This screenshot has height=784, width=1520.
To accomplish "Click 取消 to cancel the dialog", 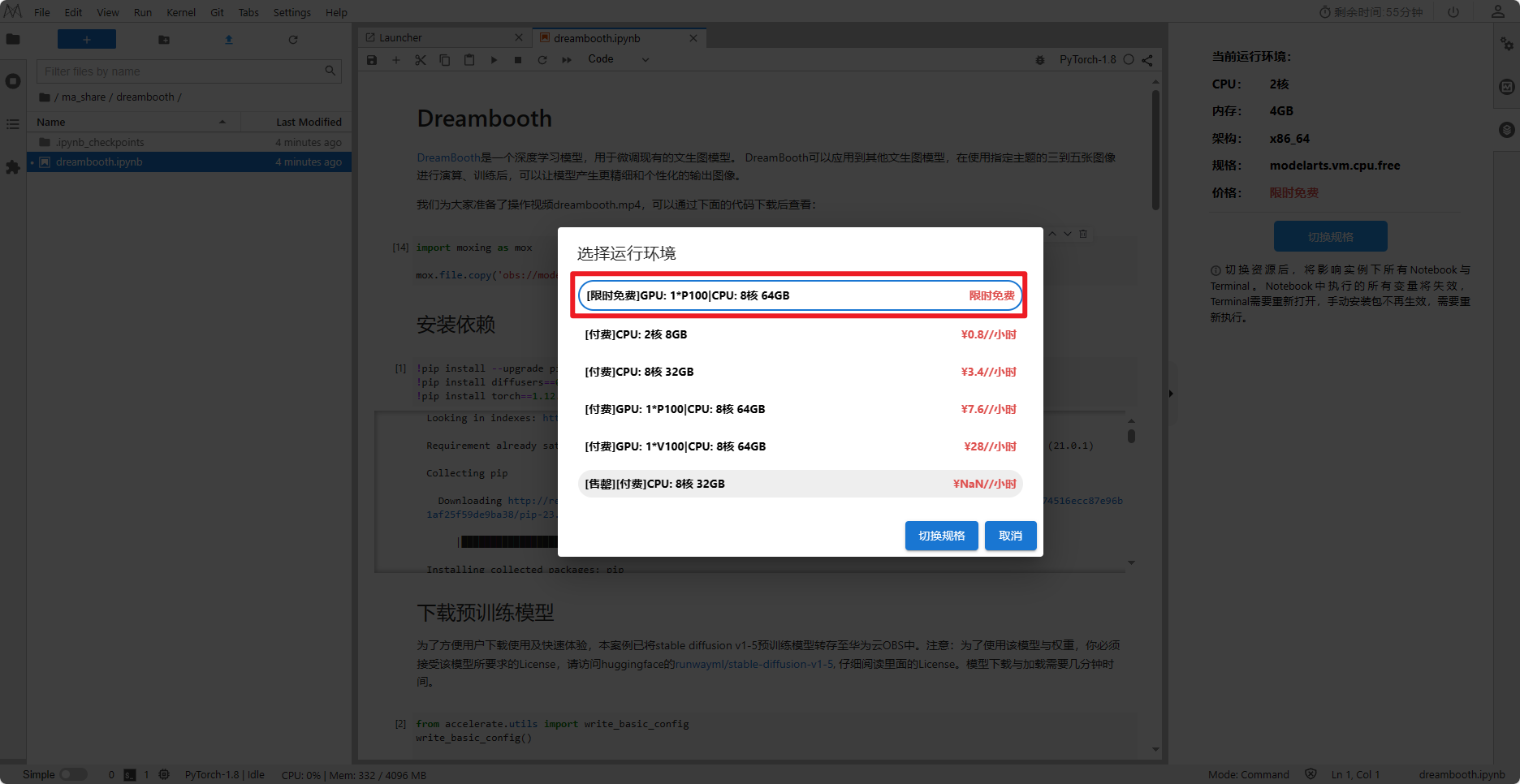I will 1011,536.
